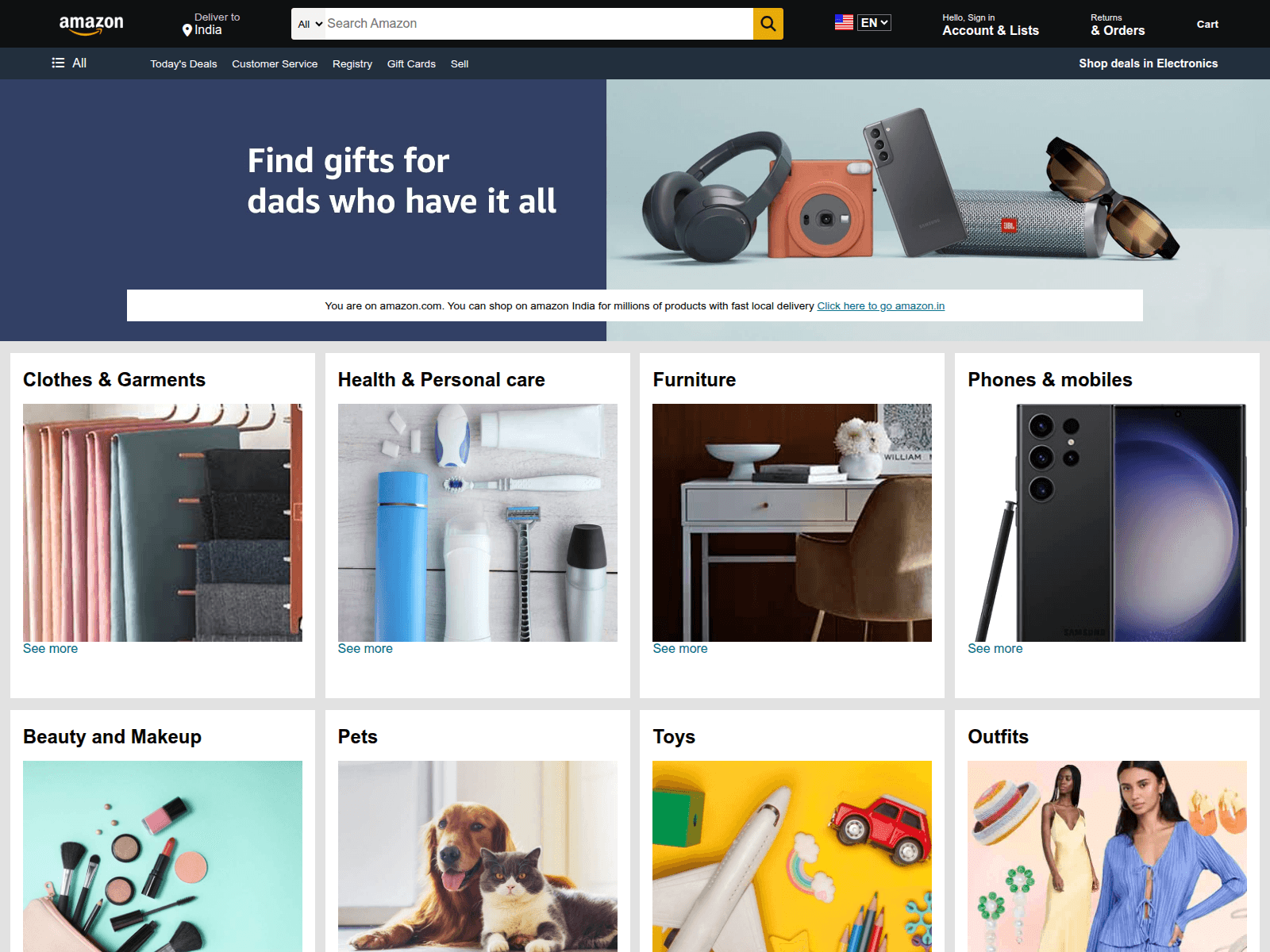The width and height of the screenshot is (1270, 952).
Task: Click the Furniture desk image
Action: click(792, 523)
